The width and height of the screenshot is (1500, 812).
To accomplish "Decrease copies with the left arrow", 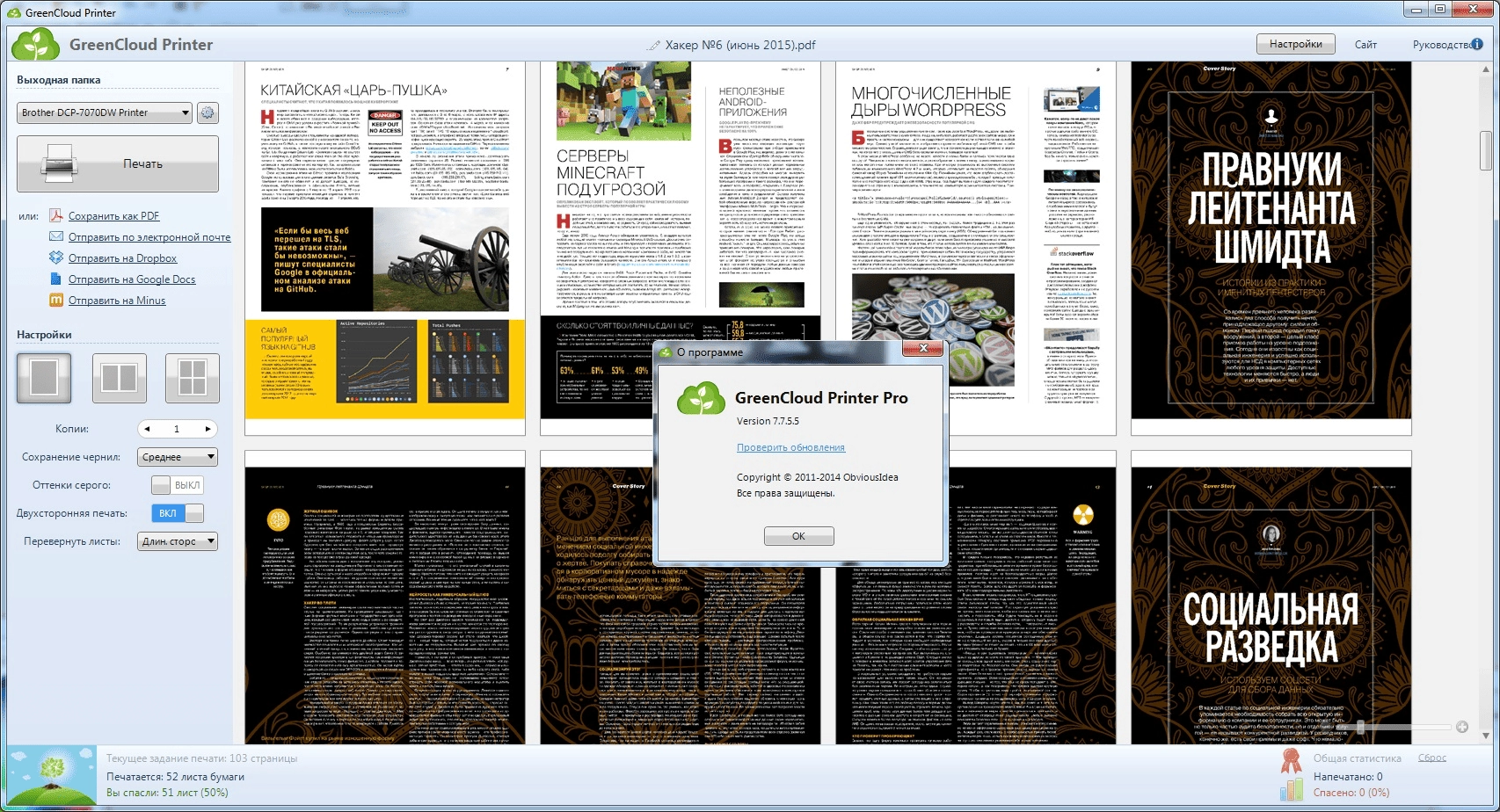I will 148,429.
